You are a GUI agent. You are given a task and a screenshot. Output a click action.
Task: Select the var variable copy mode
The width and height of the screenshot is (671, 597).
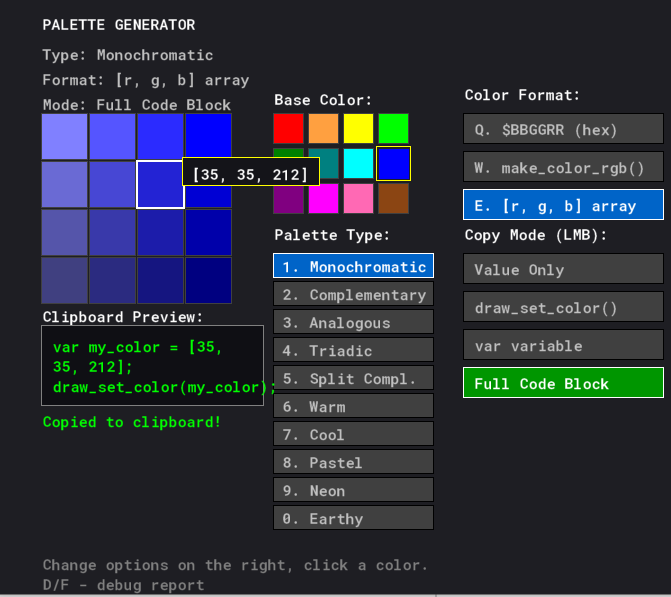point(563,345)
